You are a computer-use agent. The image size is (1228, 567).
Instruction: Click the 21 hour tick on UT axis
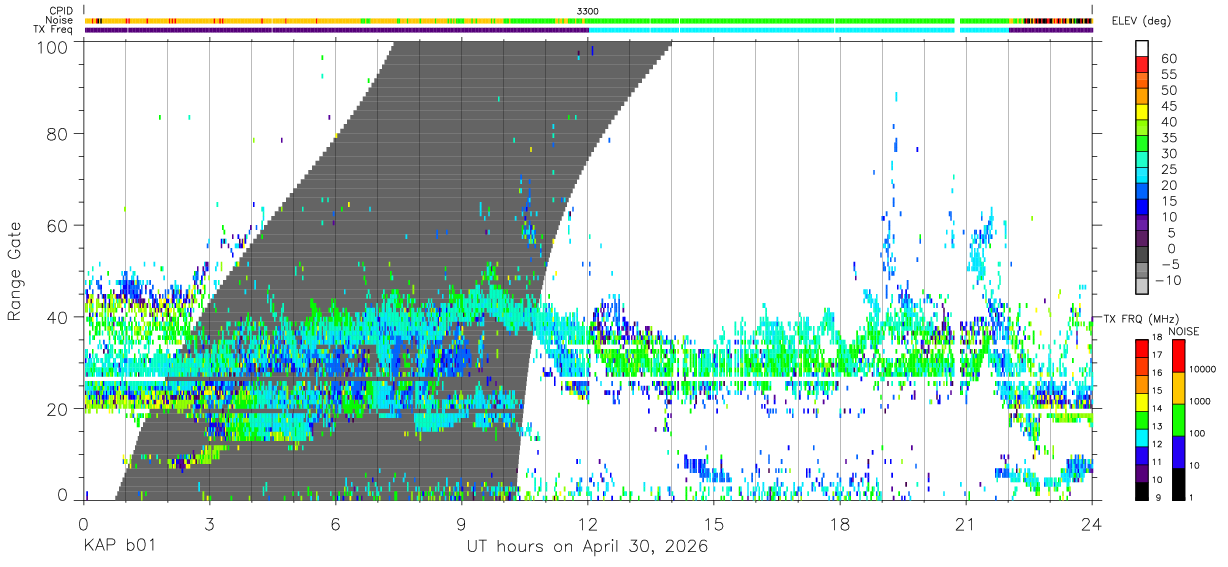(966, 524)
